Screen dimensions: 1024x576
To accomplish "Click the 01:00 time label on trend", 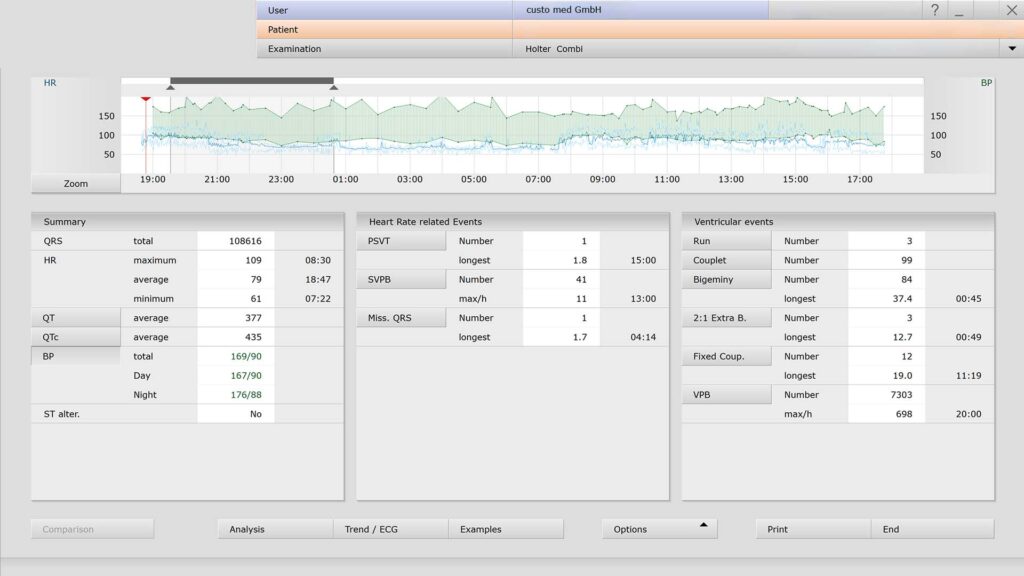I will point(345,179).
